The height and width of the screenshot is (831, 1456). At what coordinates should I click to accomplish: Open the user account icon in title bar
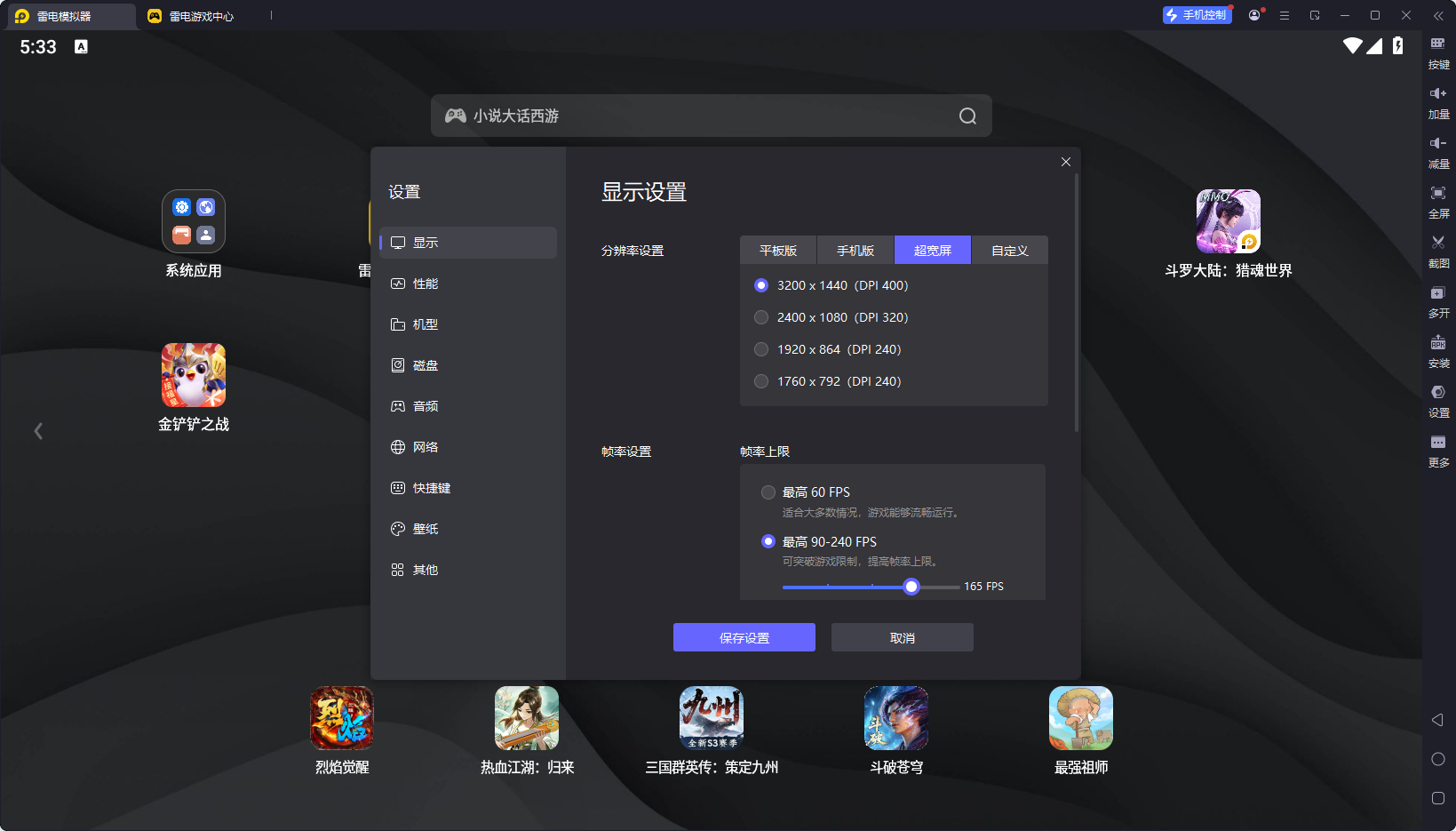coord(1254,15)
